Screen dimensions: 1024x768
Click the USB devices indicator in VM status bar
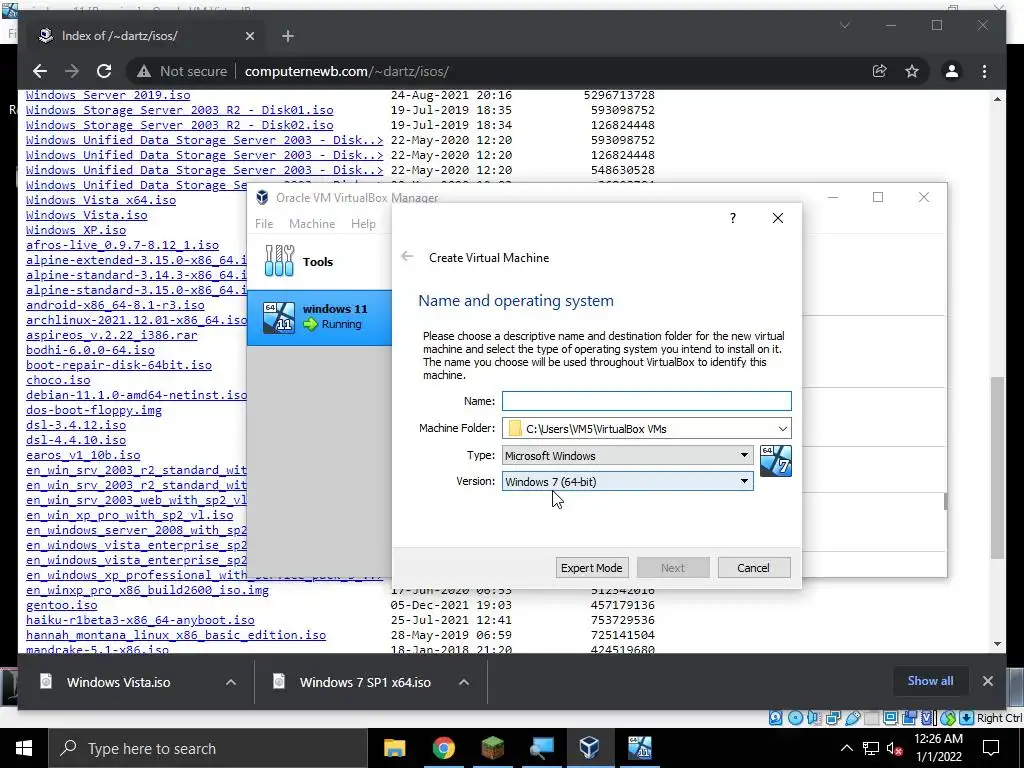(x=852, y=718)
